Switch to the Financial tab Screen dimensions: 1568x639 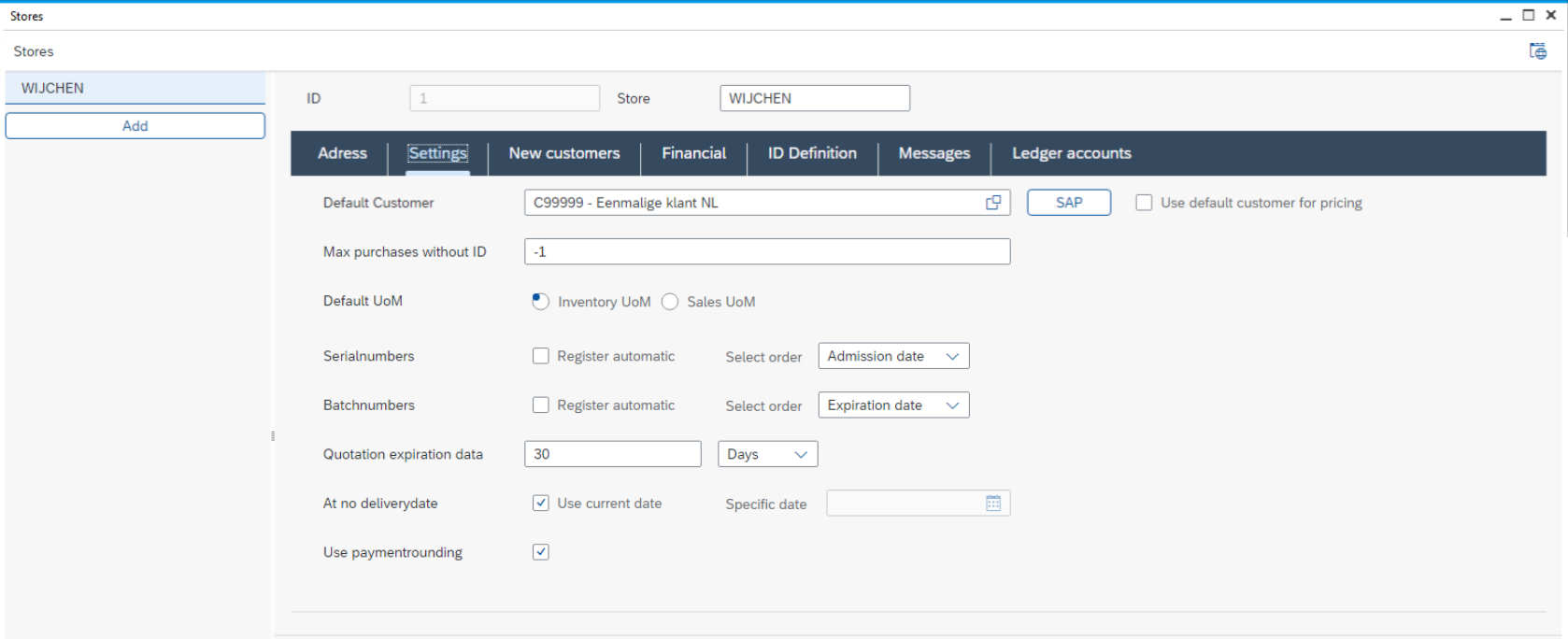(693, 153)
